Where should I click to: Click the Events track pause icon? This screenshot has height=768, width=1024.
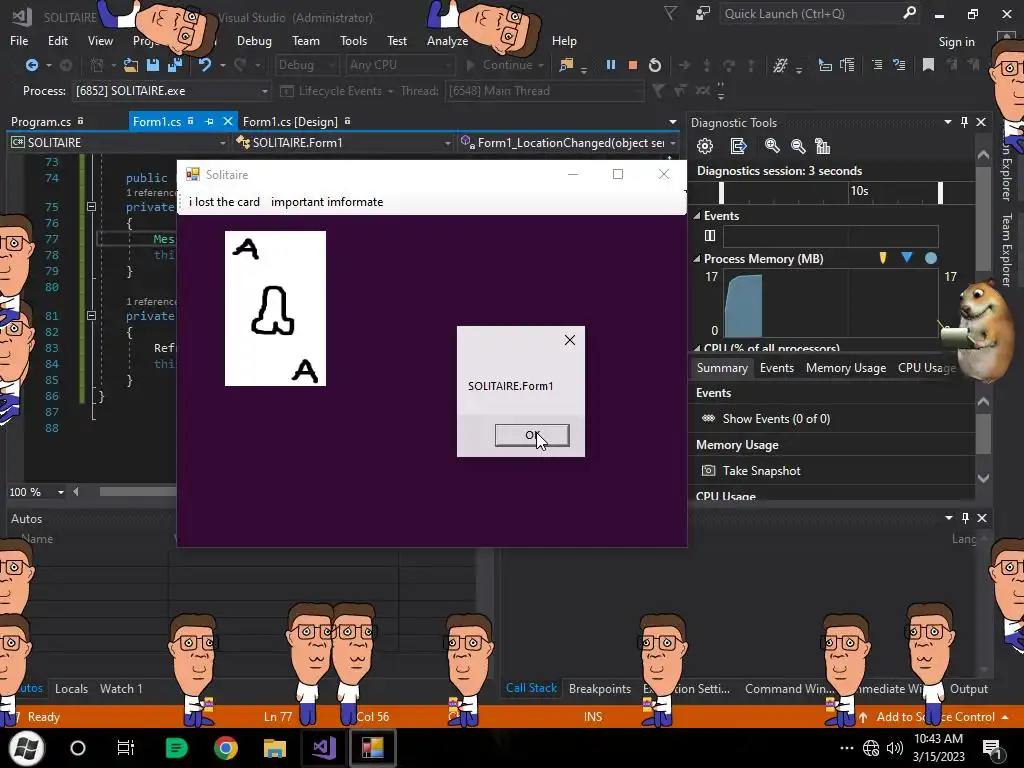tap(710, 235)
